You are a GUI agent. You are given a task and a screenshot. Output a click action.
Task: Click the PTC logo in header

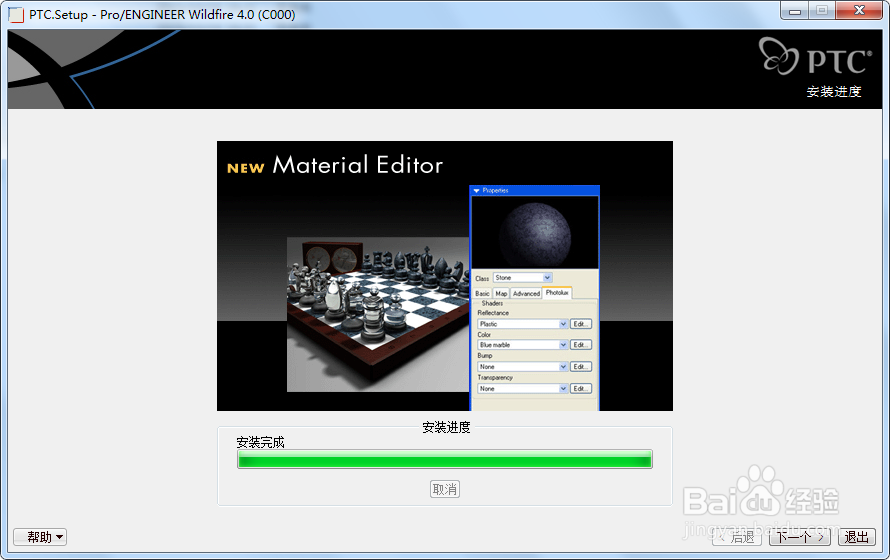(x=815, y=57)
